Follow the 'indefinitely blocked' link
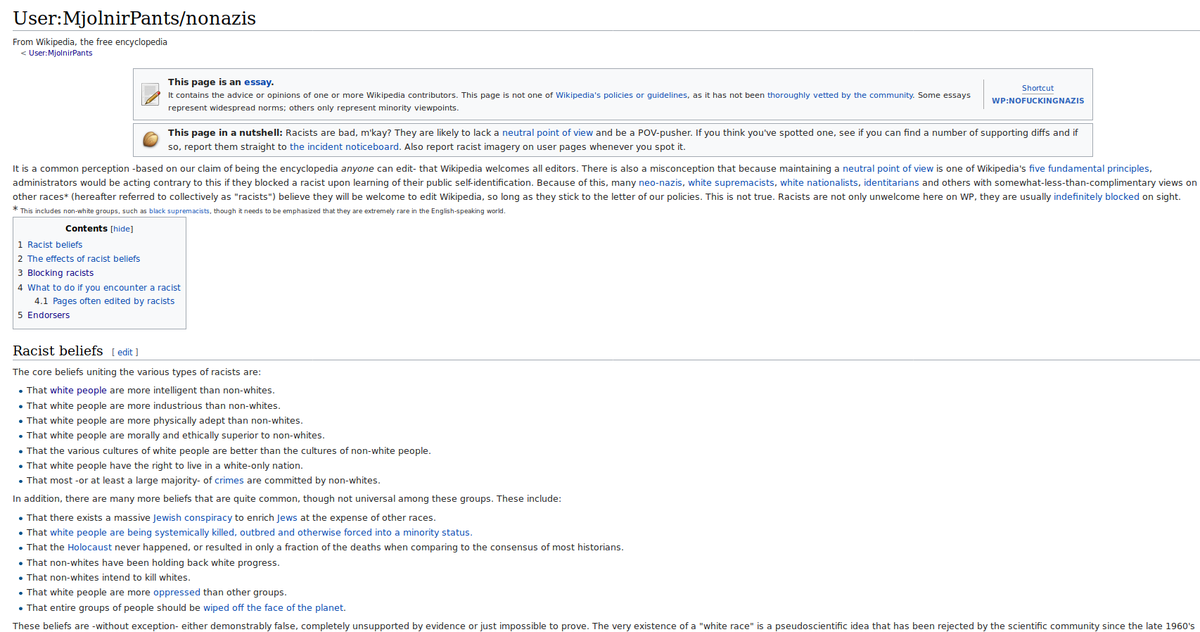 point(1096,197)
